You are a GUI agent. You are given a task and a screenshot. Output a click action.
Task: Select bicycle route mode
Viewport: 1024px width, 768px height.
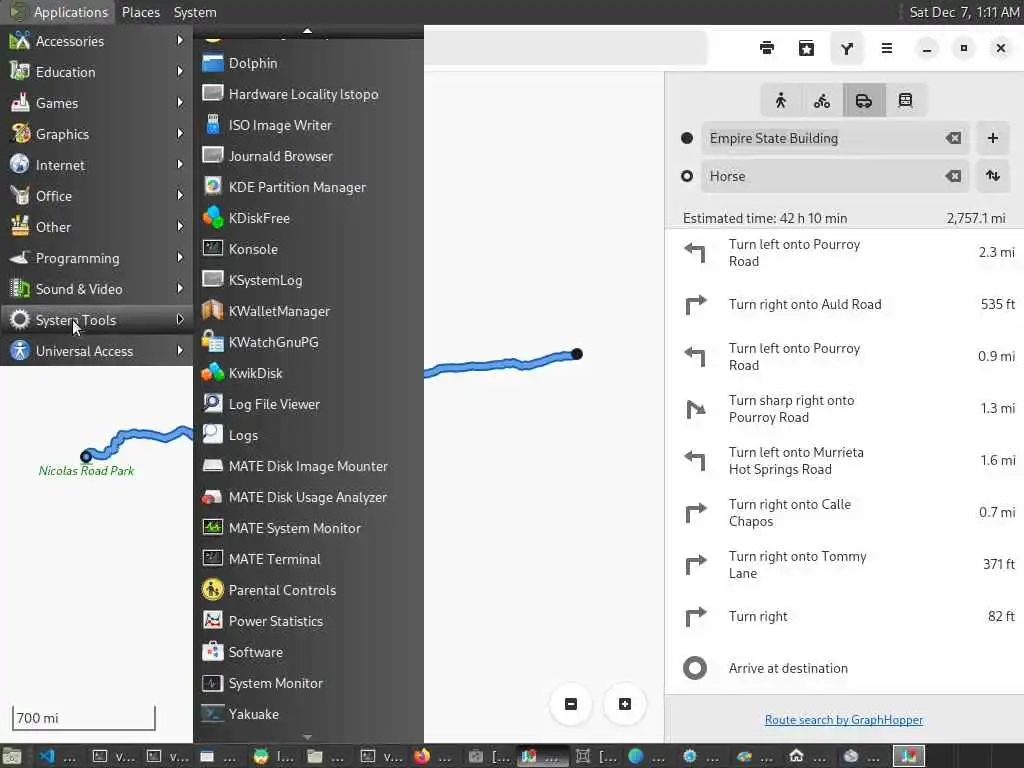pyautogui.click(x=822, y=101)
